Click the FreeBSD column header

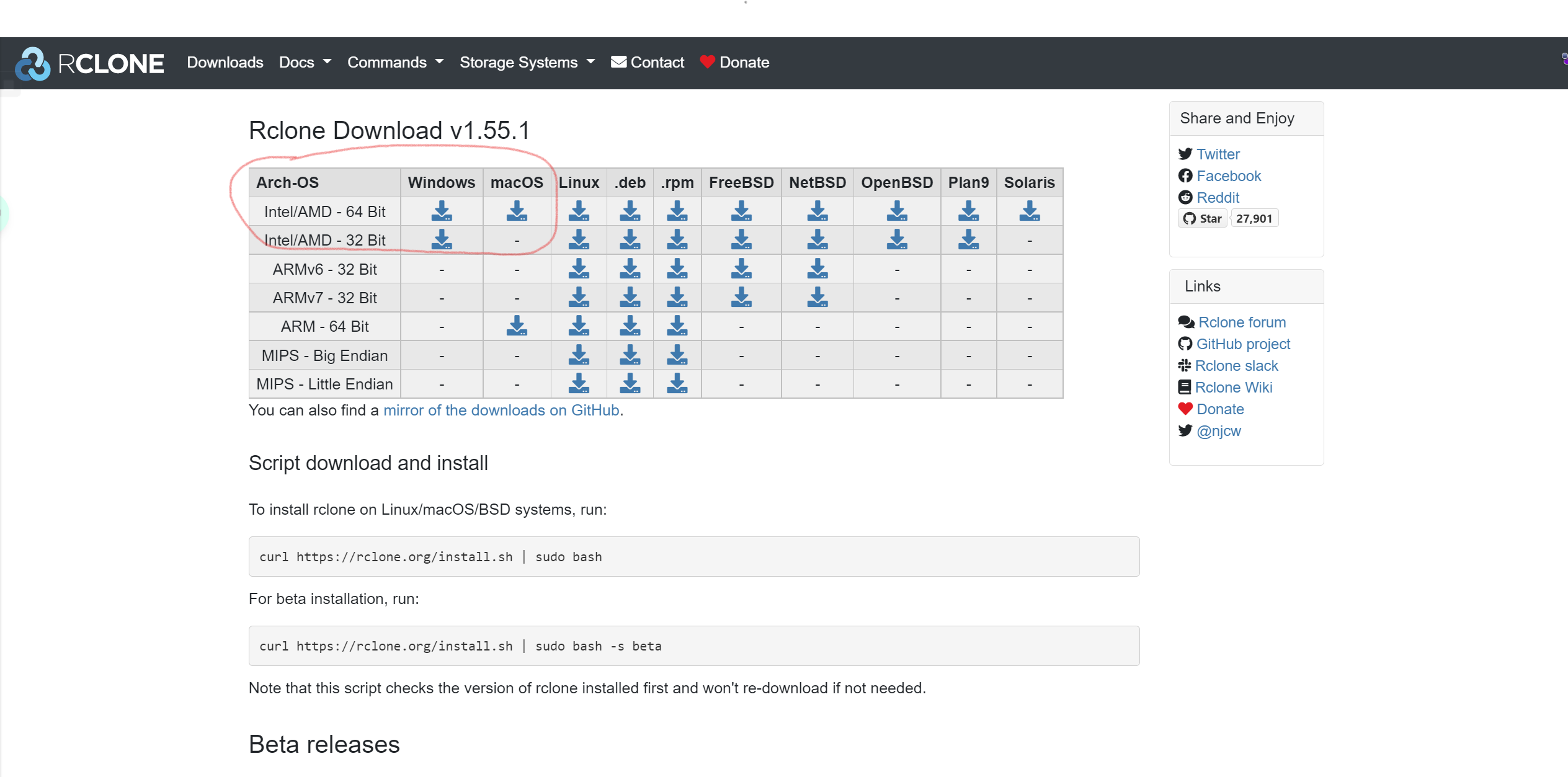pyautogui.click(x=741, y=182)
